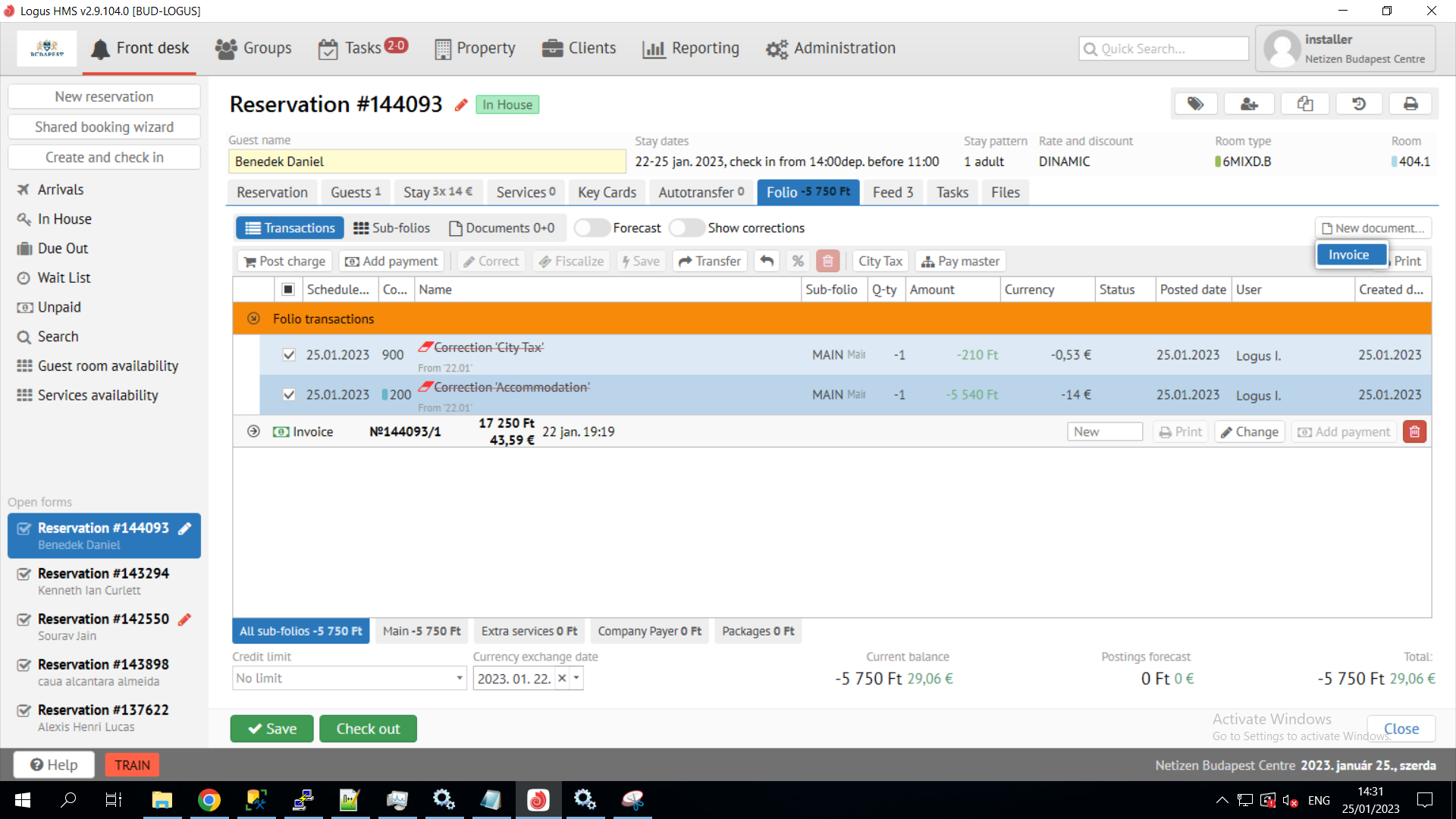Click the add guest icon button
Viewport: 1456px width, 819px height.
(1249, 104)
